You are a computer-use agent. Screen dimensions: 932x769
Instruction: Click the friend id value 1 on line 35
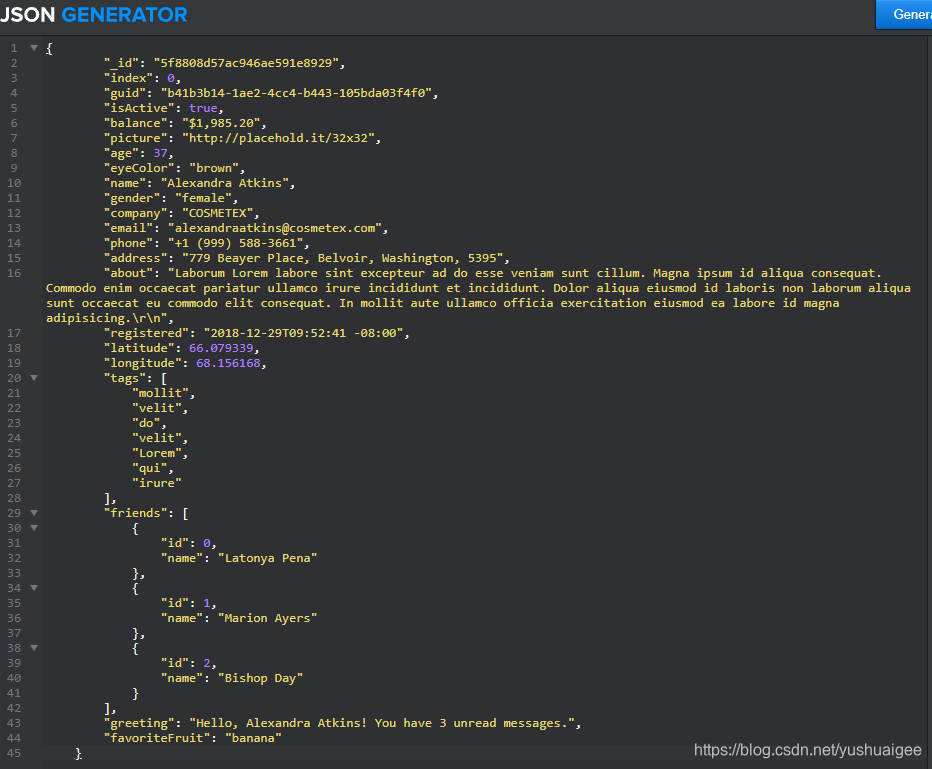(x=206, y=603)
